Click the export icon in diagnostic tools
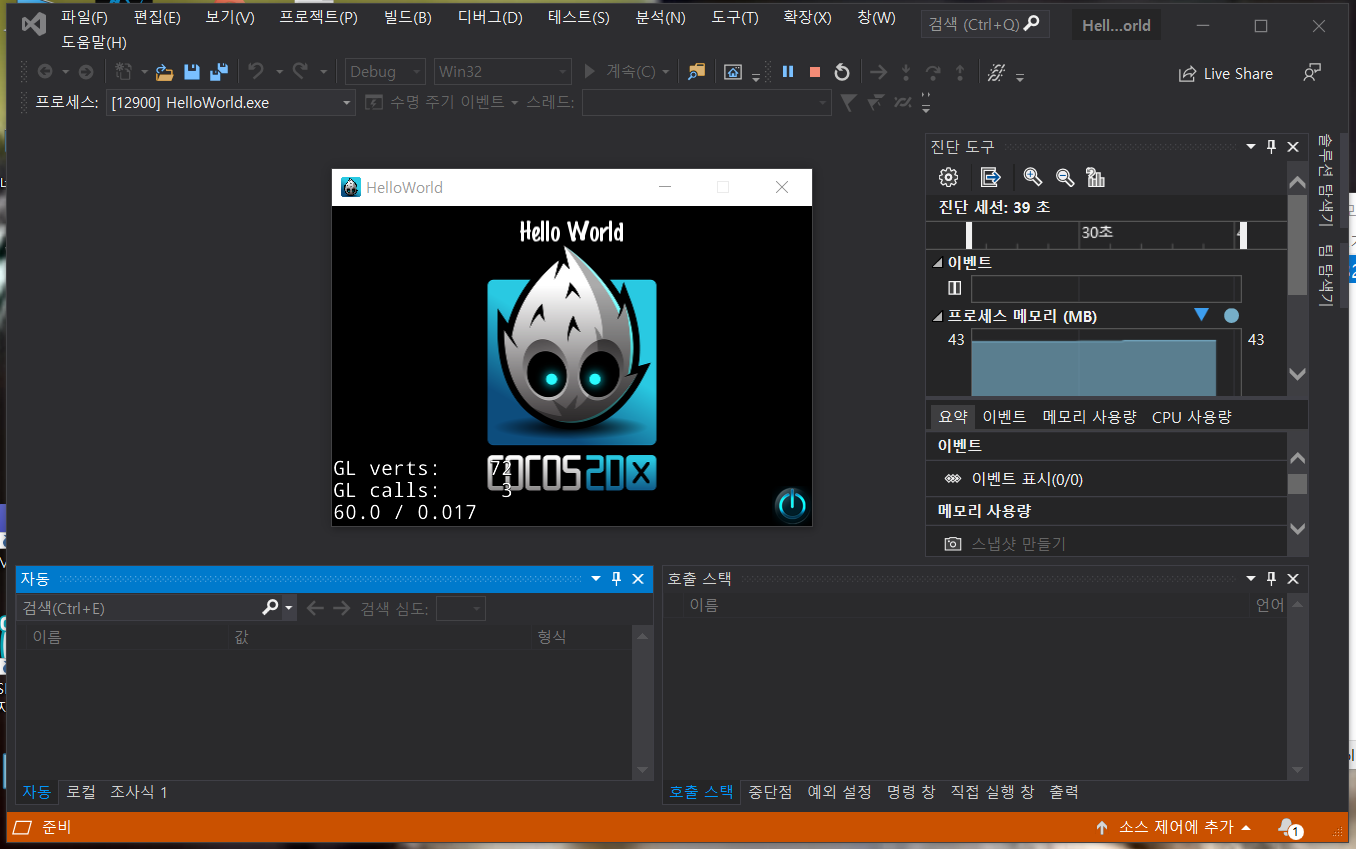The image size is (1356, 849). coord(990,177)
